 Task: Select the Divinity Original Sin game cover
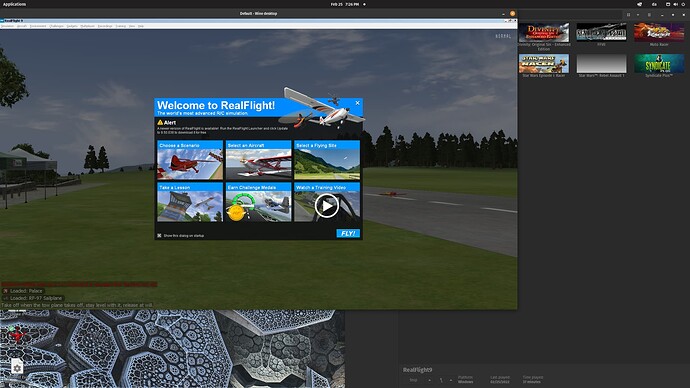click(x=543, y=33)
